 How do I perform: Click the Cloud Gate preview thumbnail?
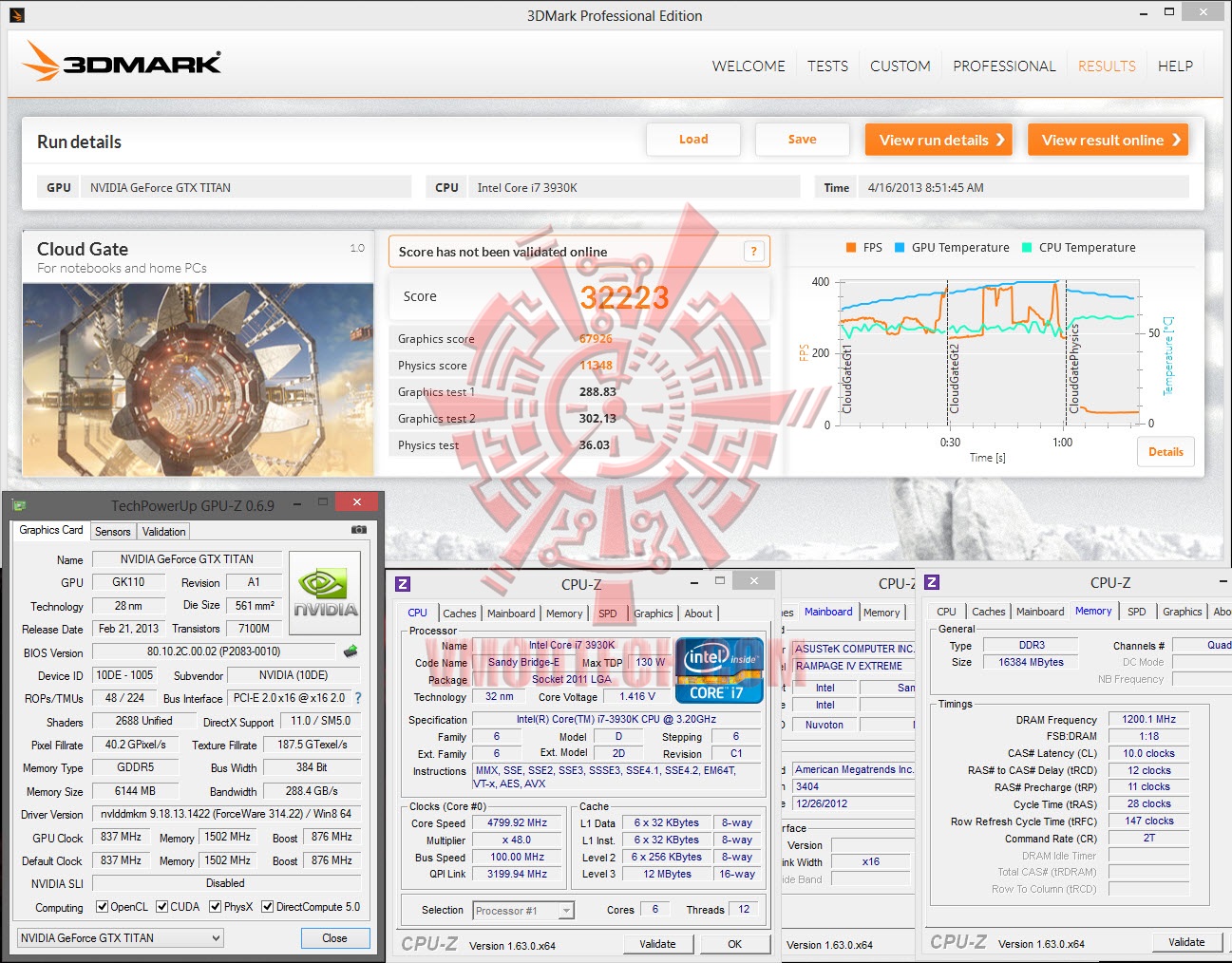click(199, 379)
